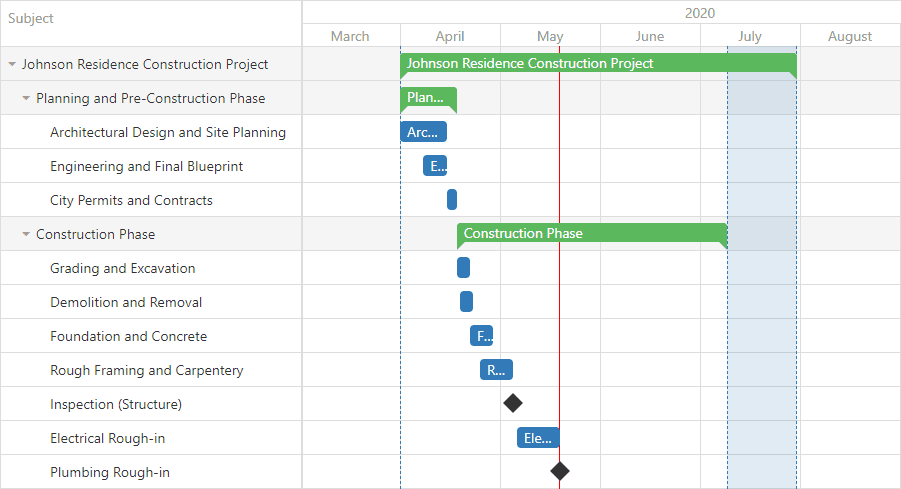This screenshot has height=489, width=901.
Task: Click the July month header
Action: click(x=750, y=36)
